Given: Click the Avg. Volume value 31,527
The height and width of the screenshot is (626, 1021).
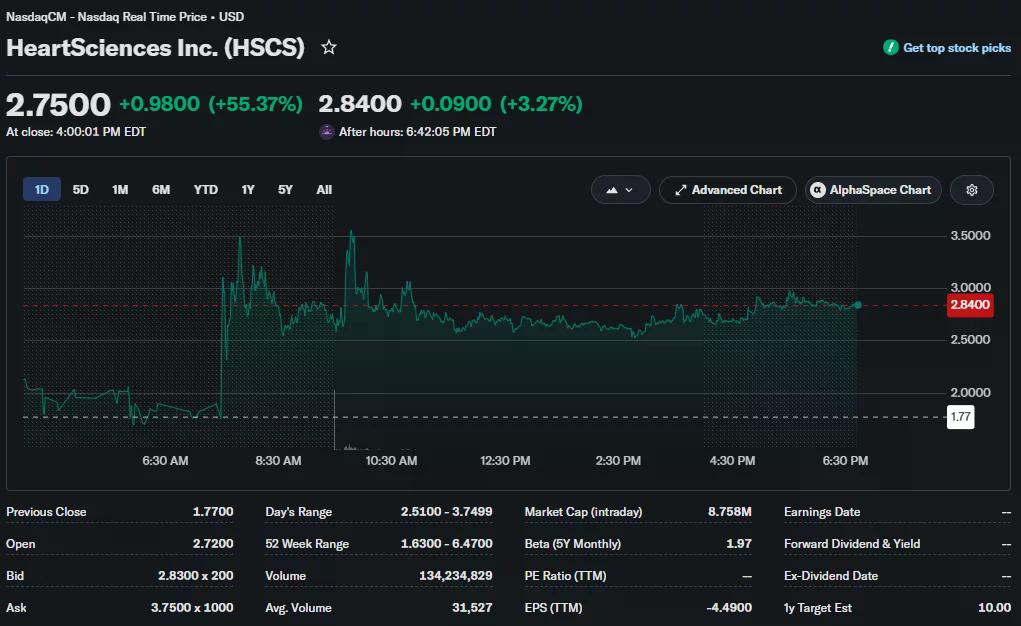Looking at the screenshot, I should click(472, 608).
